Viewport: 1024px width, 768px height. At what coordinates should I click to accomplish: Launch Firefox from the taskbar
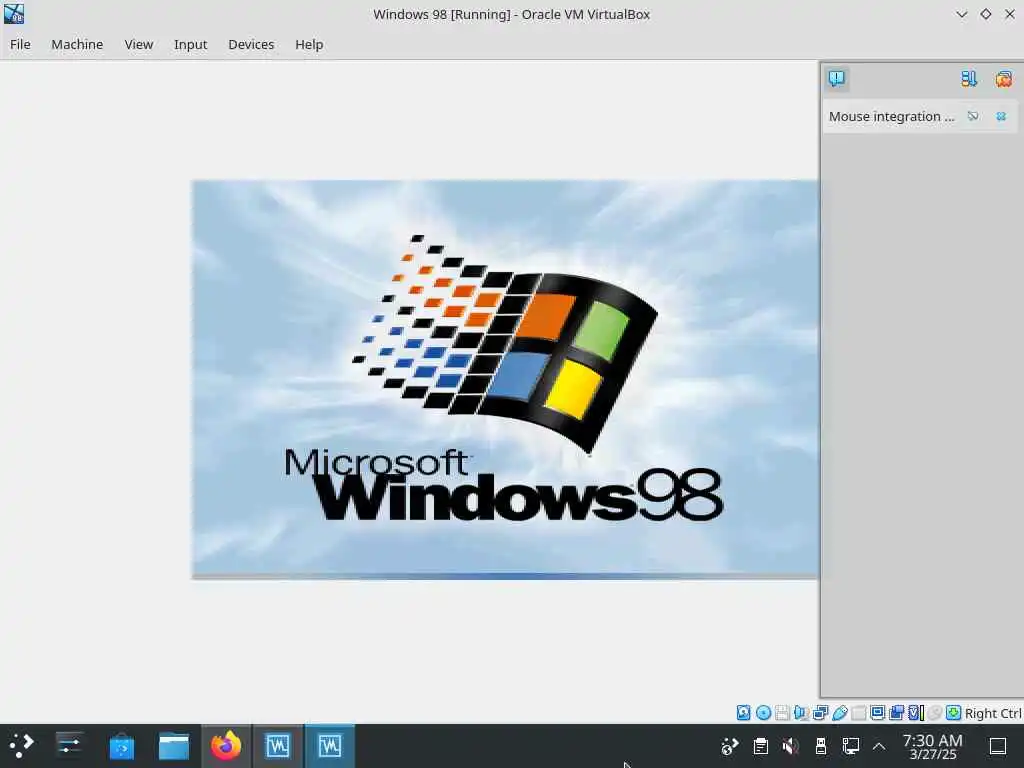226,746
